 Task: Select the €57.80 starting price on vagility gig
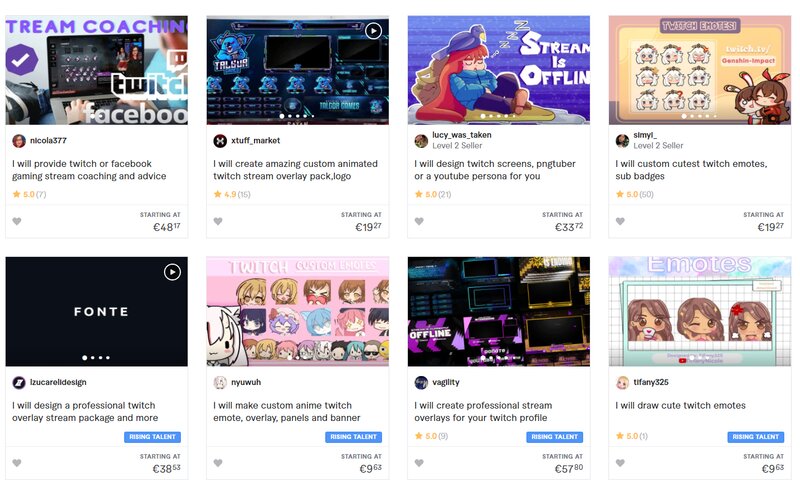pyautogui.click(x=568, y=468)
